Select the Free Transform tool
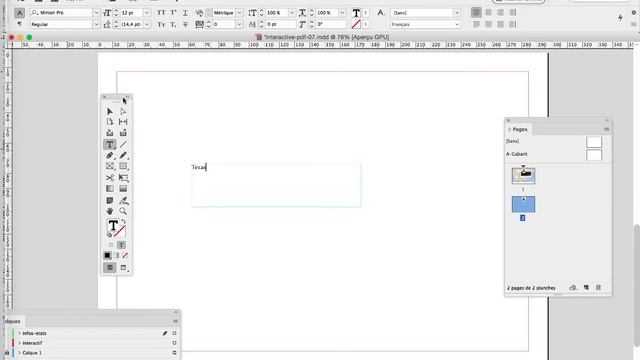The height and width of the screenshot is (360, 640). pyautogui.click(x=123, y=178)
